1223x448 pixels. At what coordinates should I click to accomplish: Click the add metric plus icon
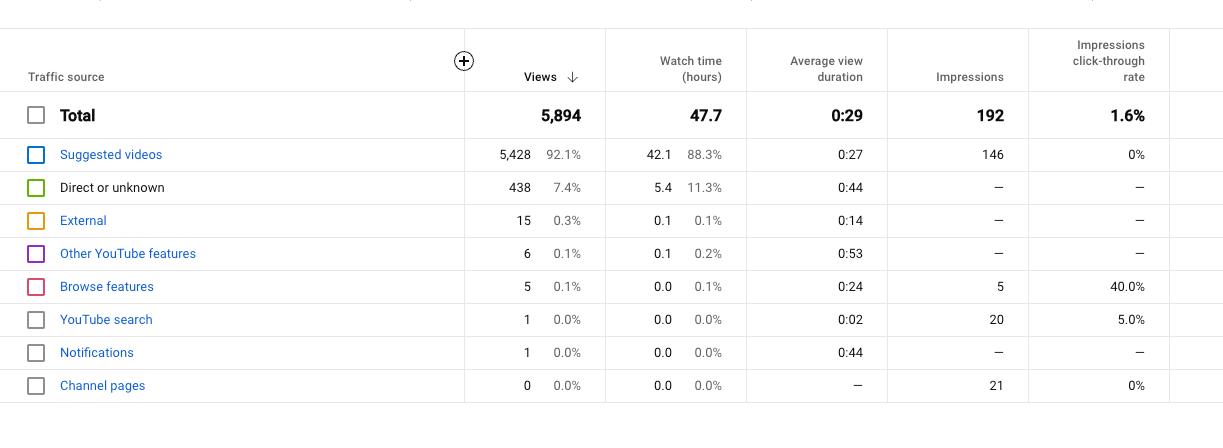[464, 61]
